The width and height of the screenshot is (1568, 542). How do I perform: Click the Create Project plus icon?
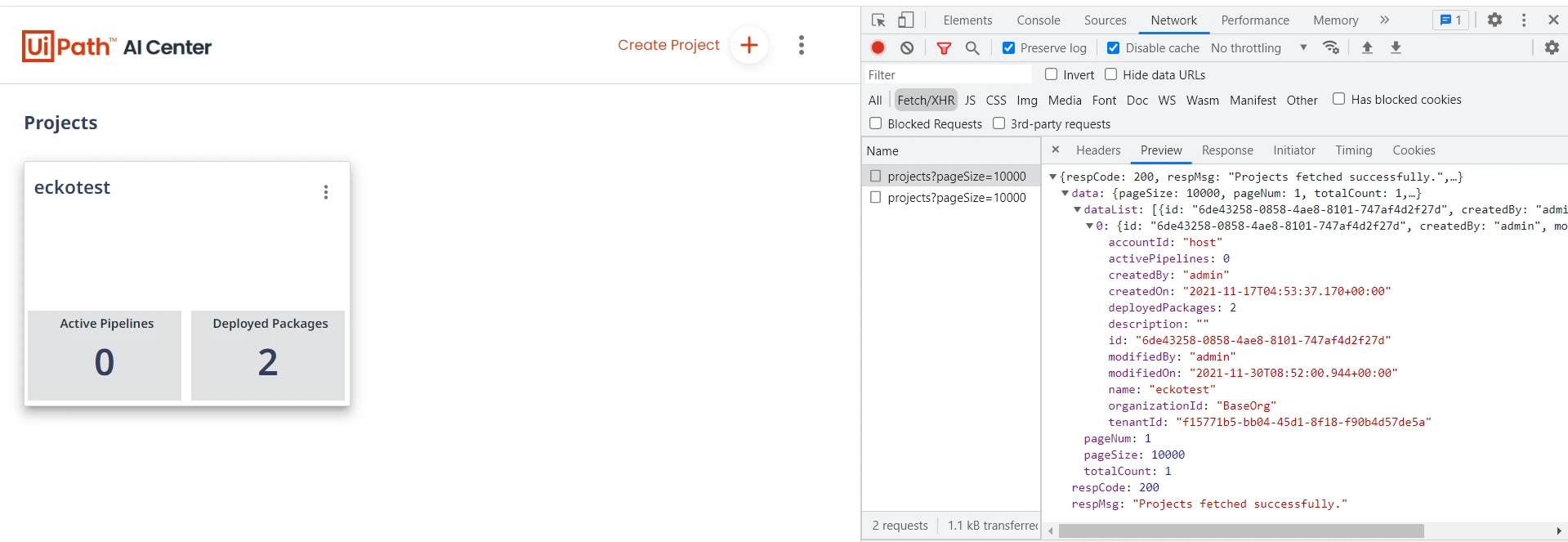point(749,45)
